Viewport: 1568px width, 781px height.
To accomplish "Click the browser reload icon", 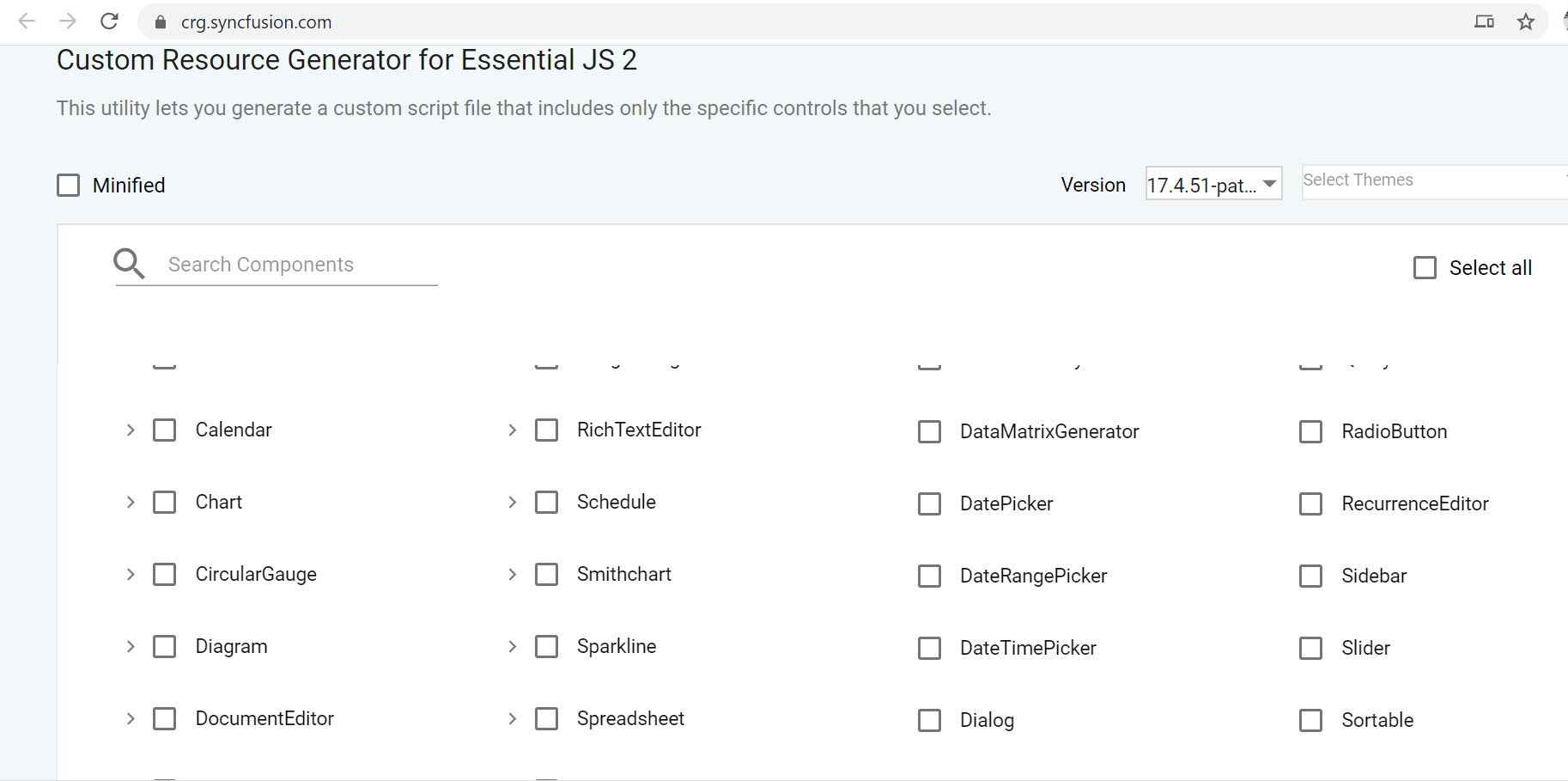I will (109, 21).
